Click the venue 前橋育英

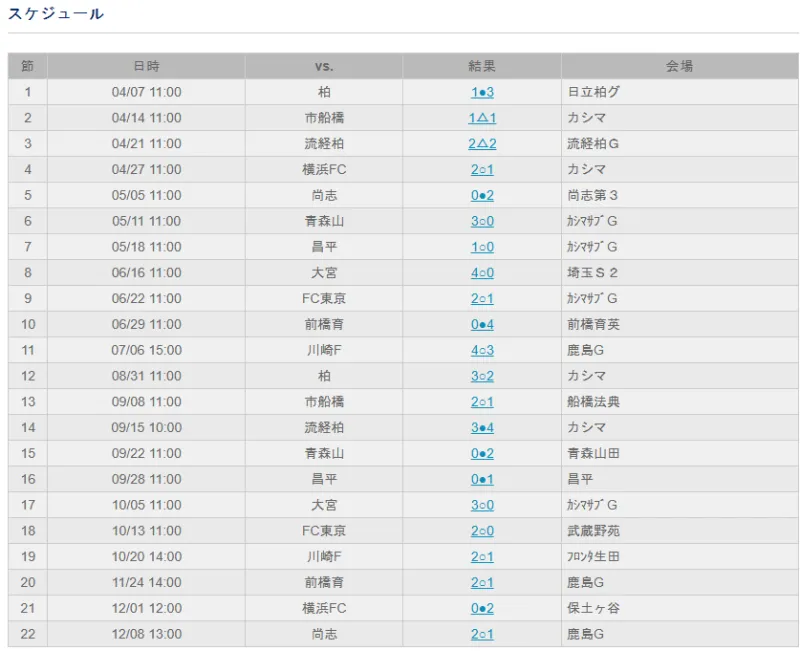pos(593,324)
